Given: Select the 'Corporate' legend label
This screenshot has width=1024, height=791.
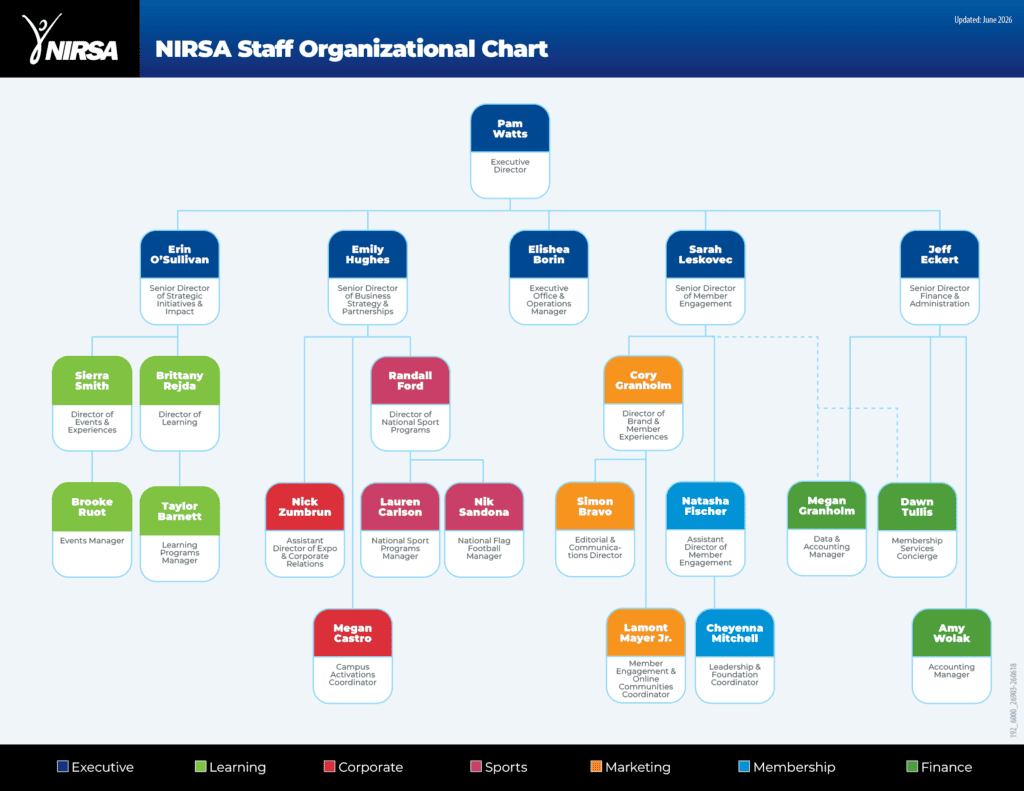Looking at the screenshot, I should click(x=370, y=767).
